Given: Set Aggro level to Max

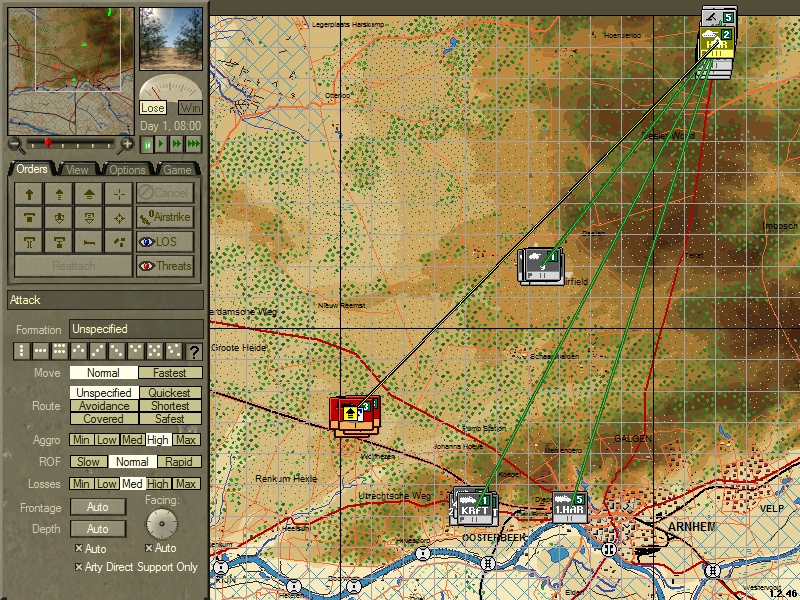Looking at the screenshot, I should tap(186, 440).
